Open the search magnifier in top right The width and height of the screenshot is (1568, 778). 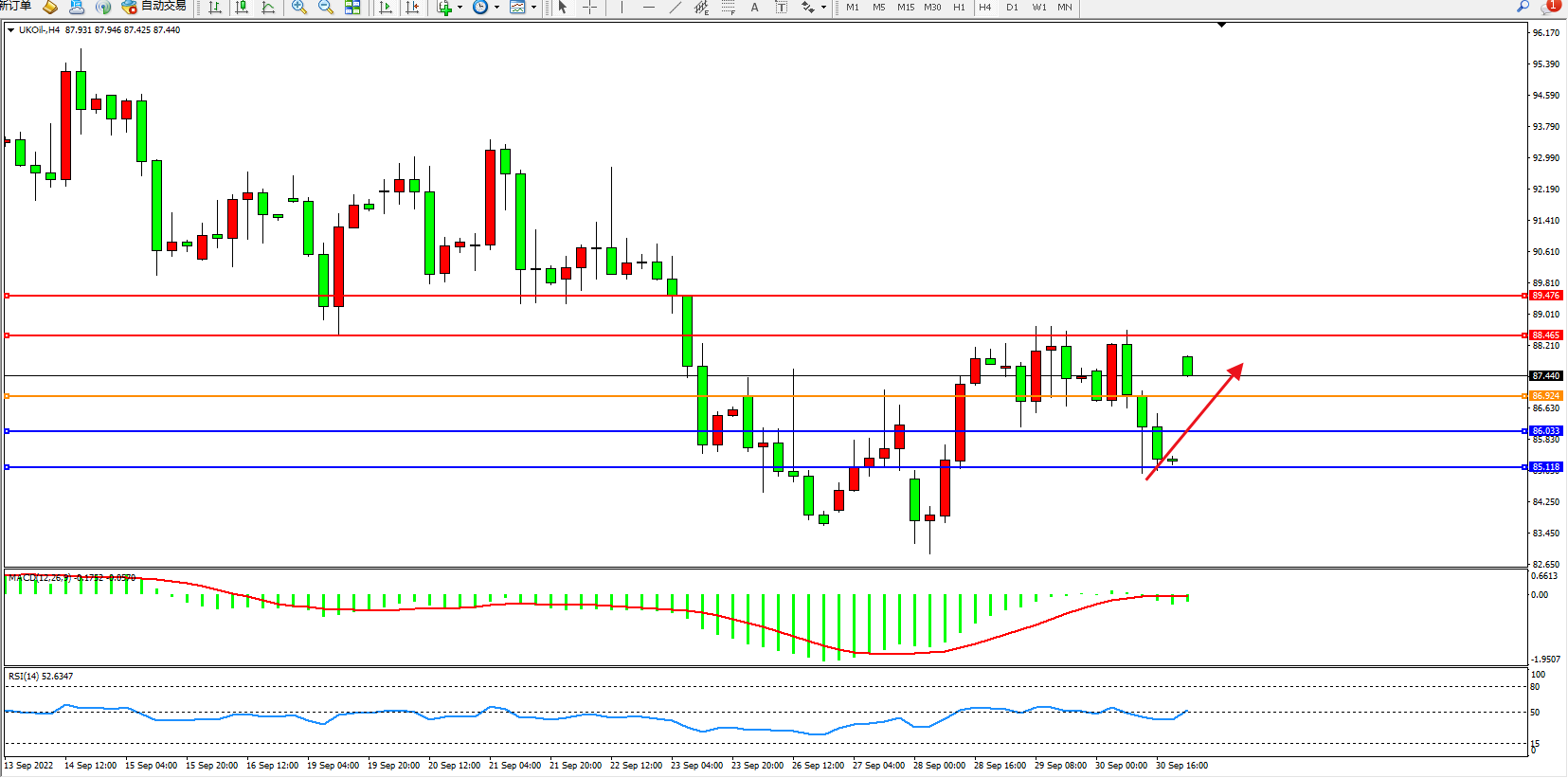point(1523,7)
